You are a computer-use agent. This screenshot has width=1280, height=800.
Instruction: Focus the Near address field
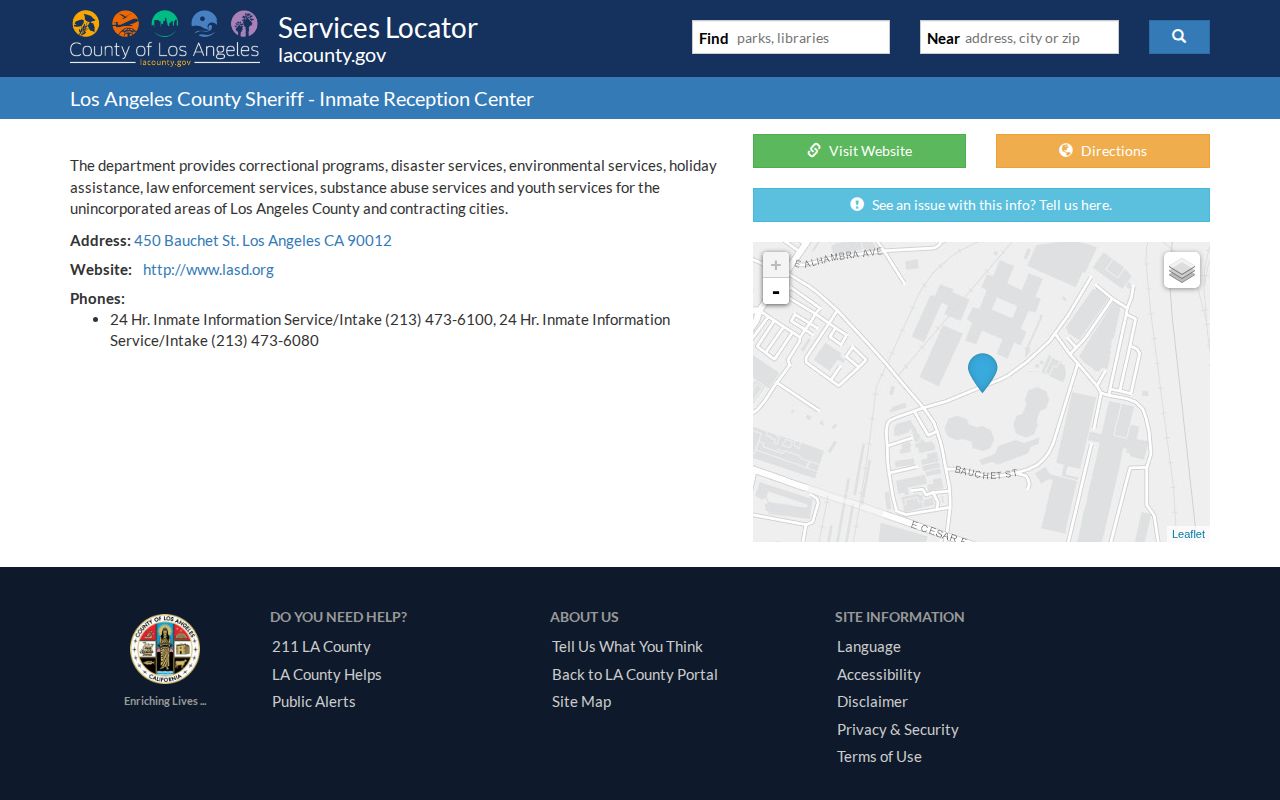(1019, 38)
